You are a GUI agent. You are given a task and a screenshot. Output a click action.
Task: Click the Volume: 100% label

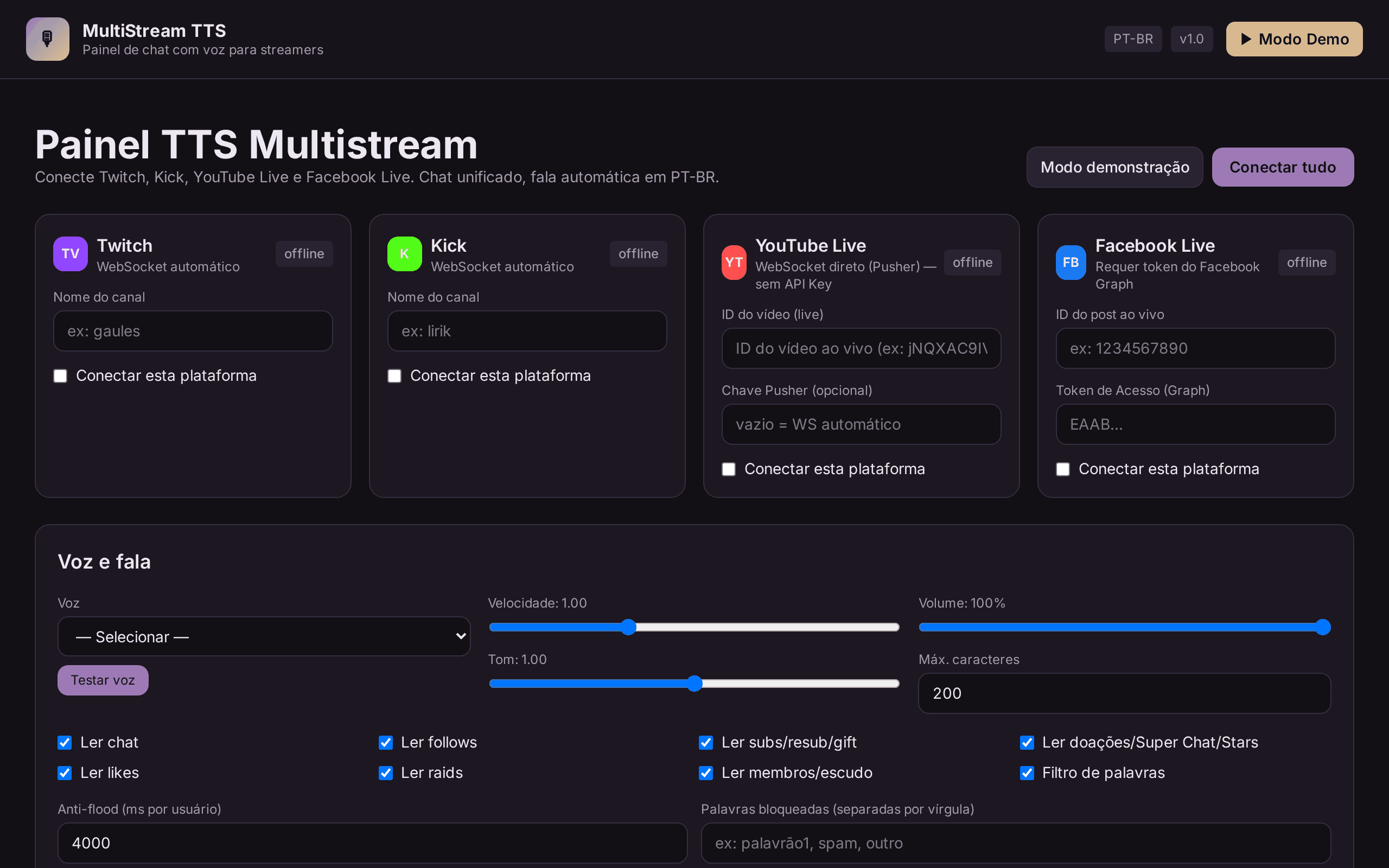[962, 603]
